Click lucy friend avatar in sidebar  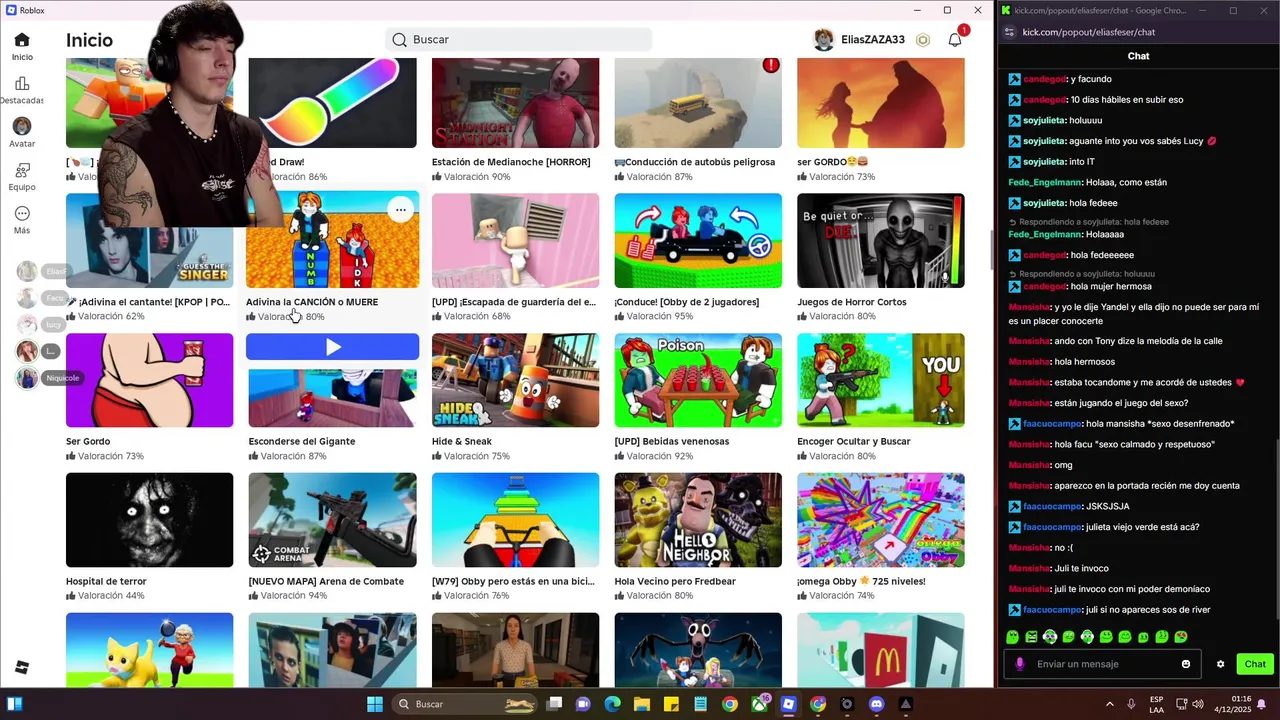[27, 325]
